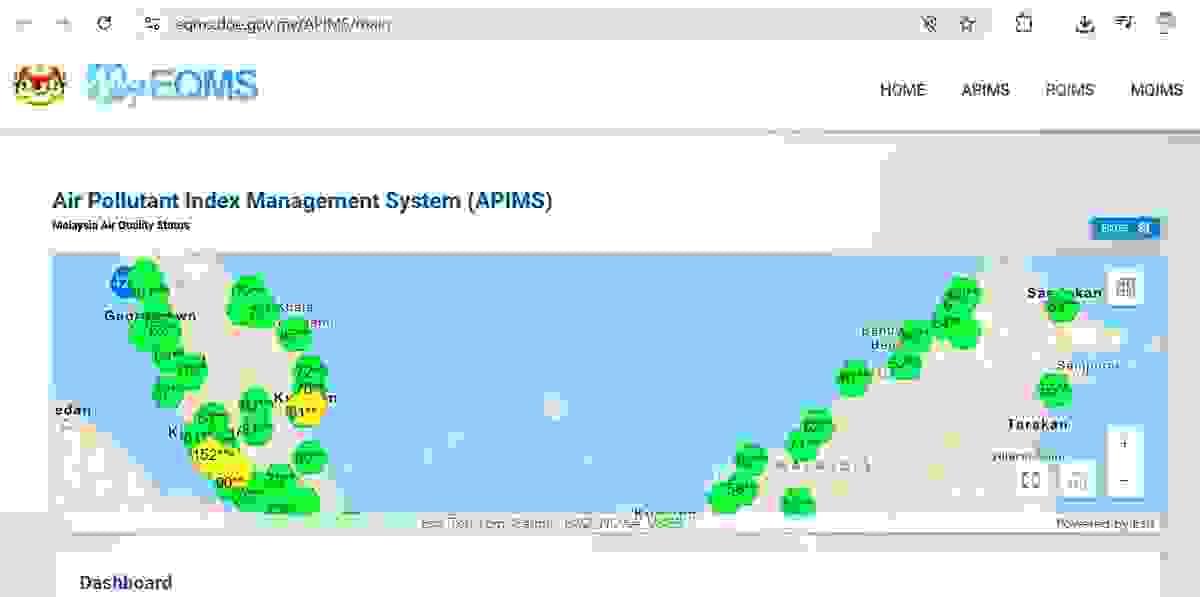Go back with the browser back arrow
1200x597 pixels.
22,24
